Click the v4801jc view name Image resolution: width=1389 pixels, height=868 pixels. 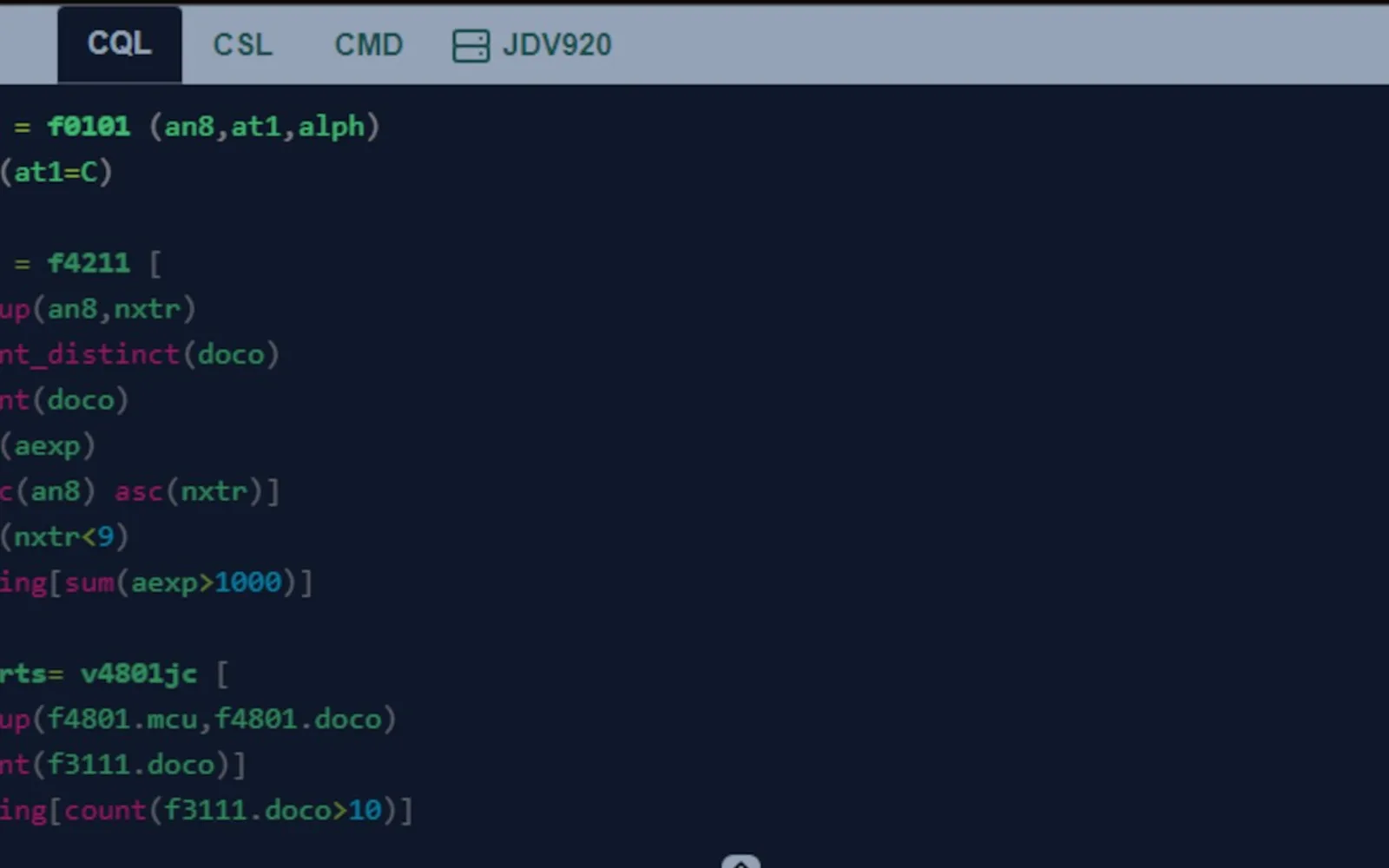(139, 674)
